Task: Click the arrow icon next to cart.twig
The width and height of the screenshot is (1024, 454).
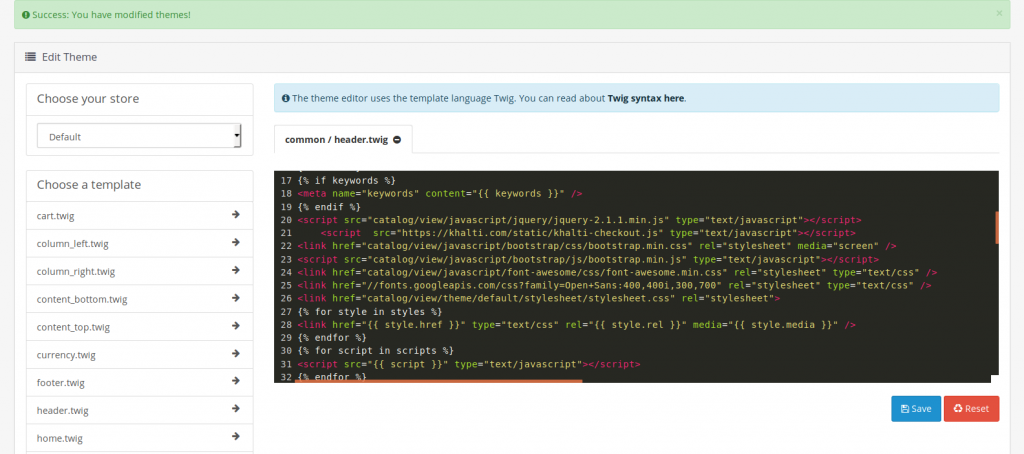Action: tap(235, 214)
